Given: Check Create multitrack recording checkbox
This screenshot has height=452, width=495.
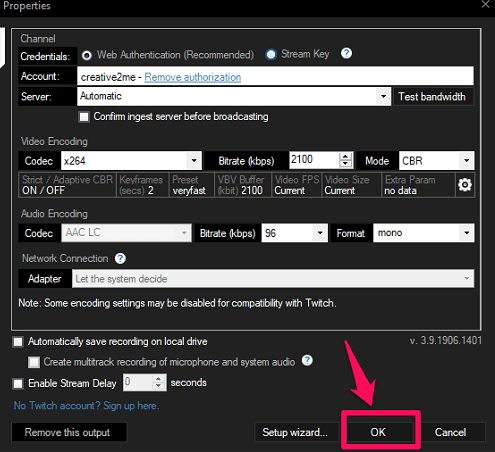Looking at the screenshot, I should pyautogui.click(x=34, y=362).
